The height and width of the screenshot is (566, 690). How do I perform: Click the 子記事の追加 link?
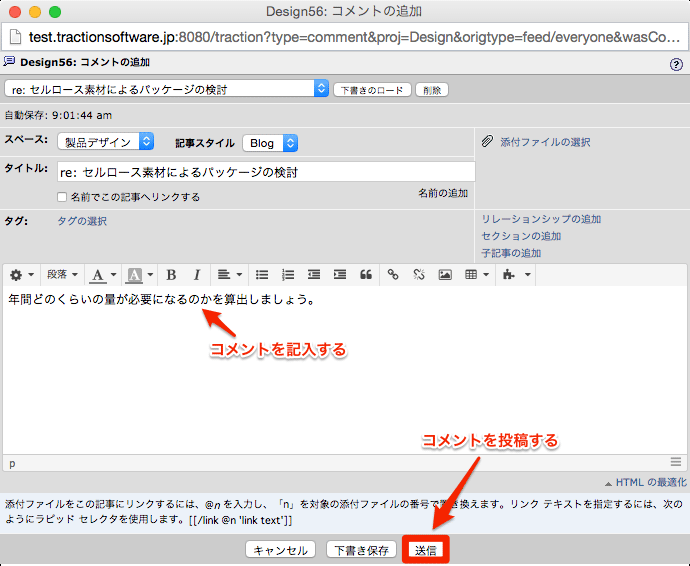[511, 253]
